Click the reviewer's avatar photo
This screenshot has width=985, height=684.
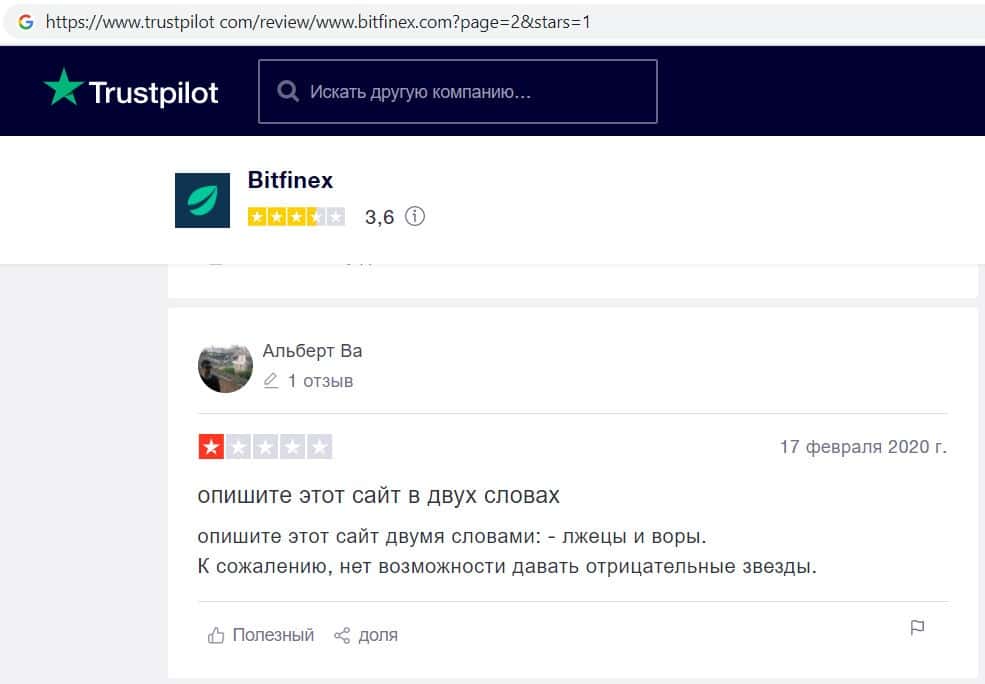[226, 368]
